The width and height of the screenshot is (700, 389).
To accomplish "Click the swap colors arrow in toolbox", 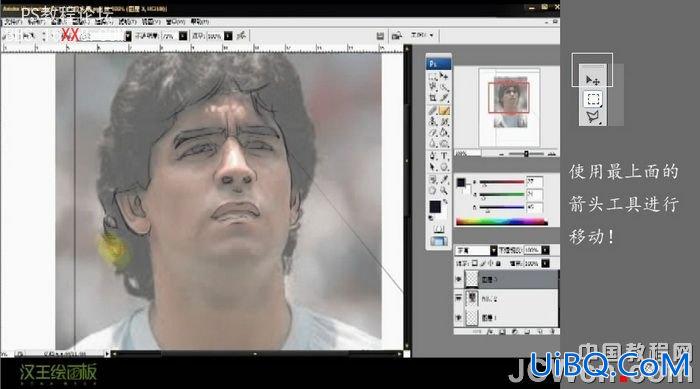I will coord(445,202).
